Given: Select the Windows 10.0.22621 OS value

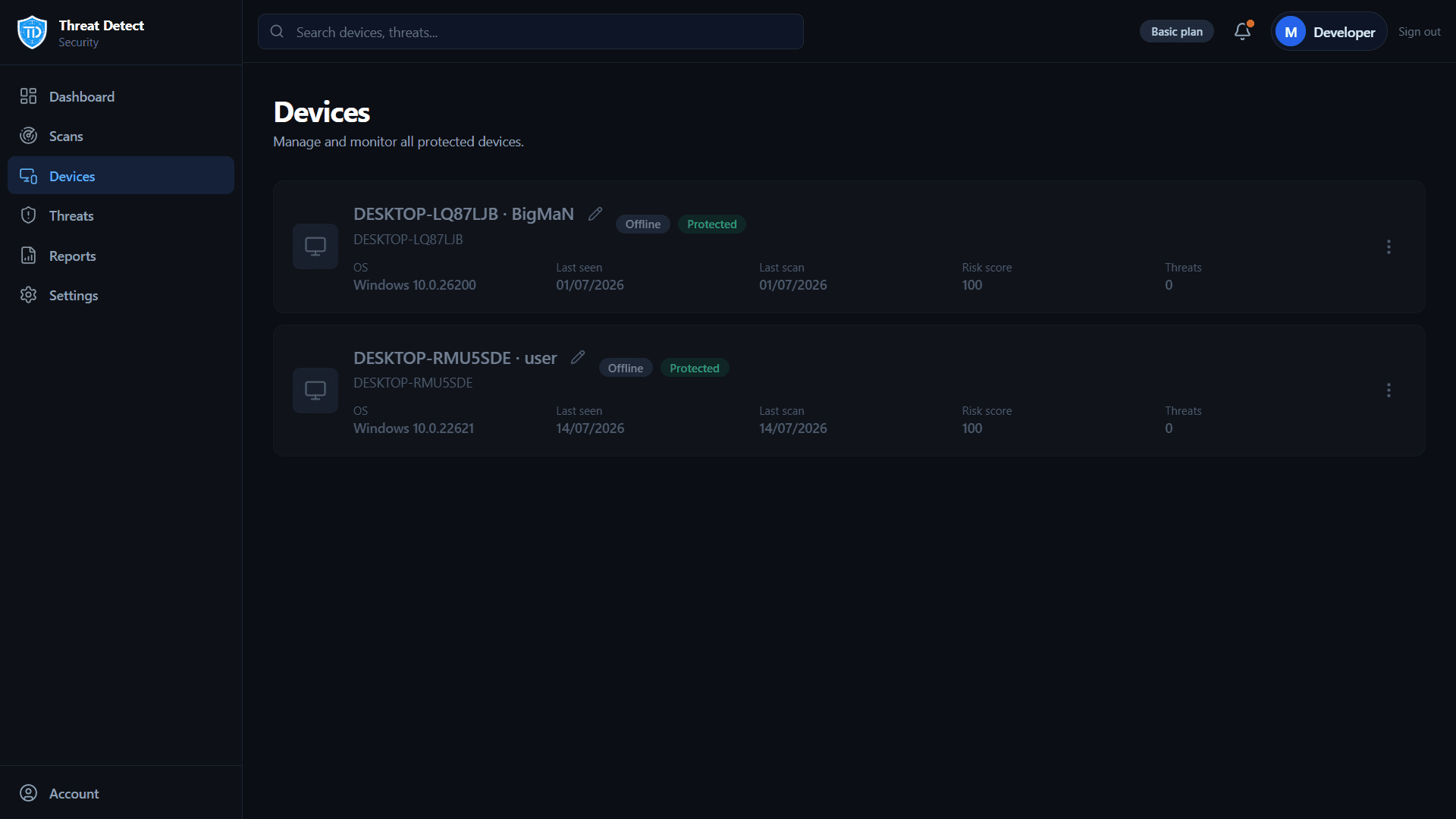Looking at the screenshot, I should [x=413, y=428].
